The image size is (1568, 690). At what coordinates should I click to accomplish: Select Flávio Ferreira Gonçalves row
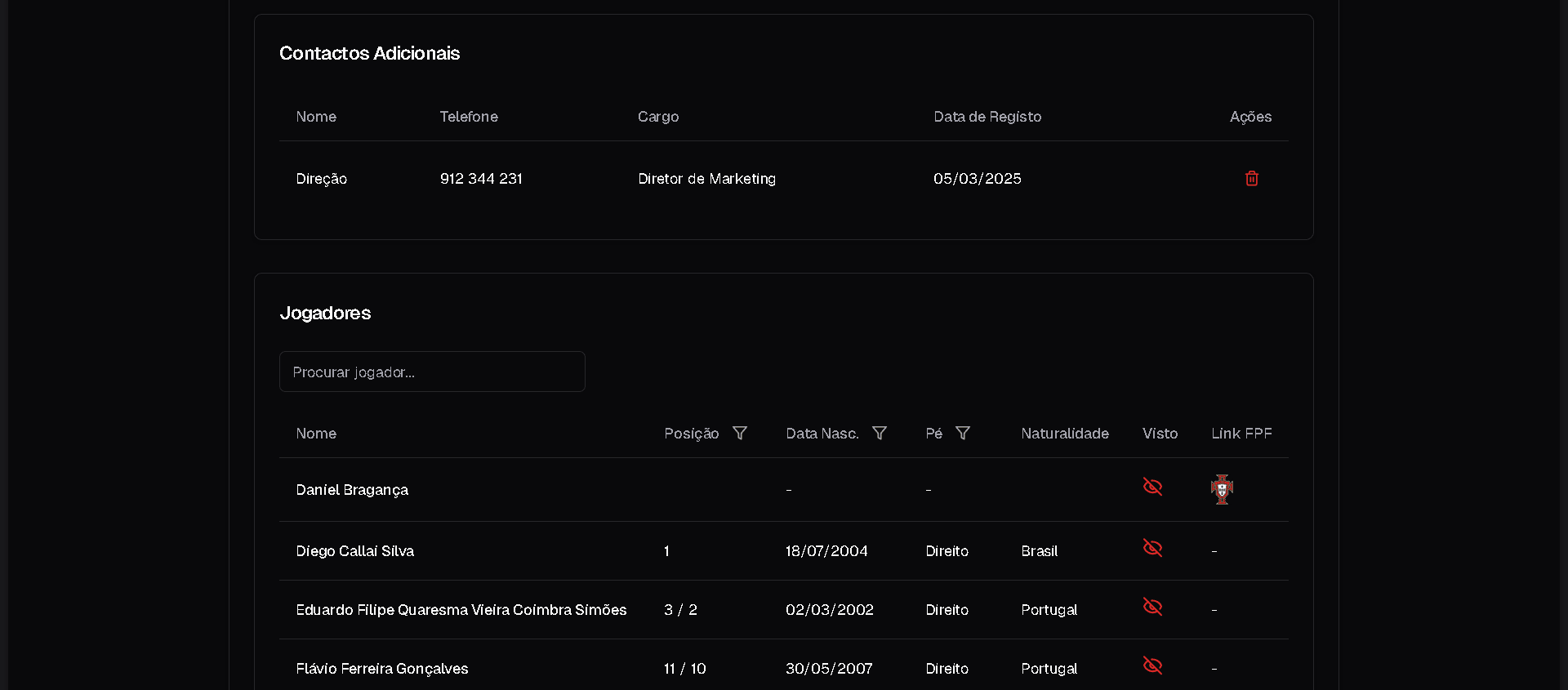(x=381, y=669)
